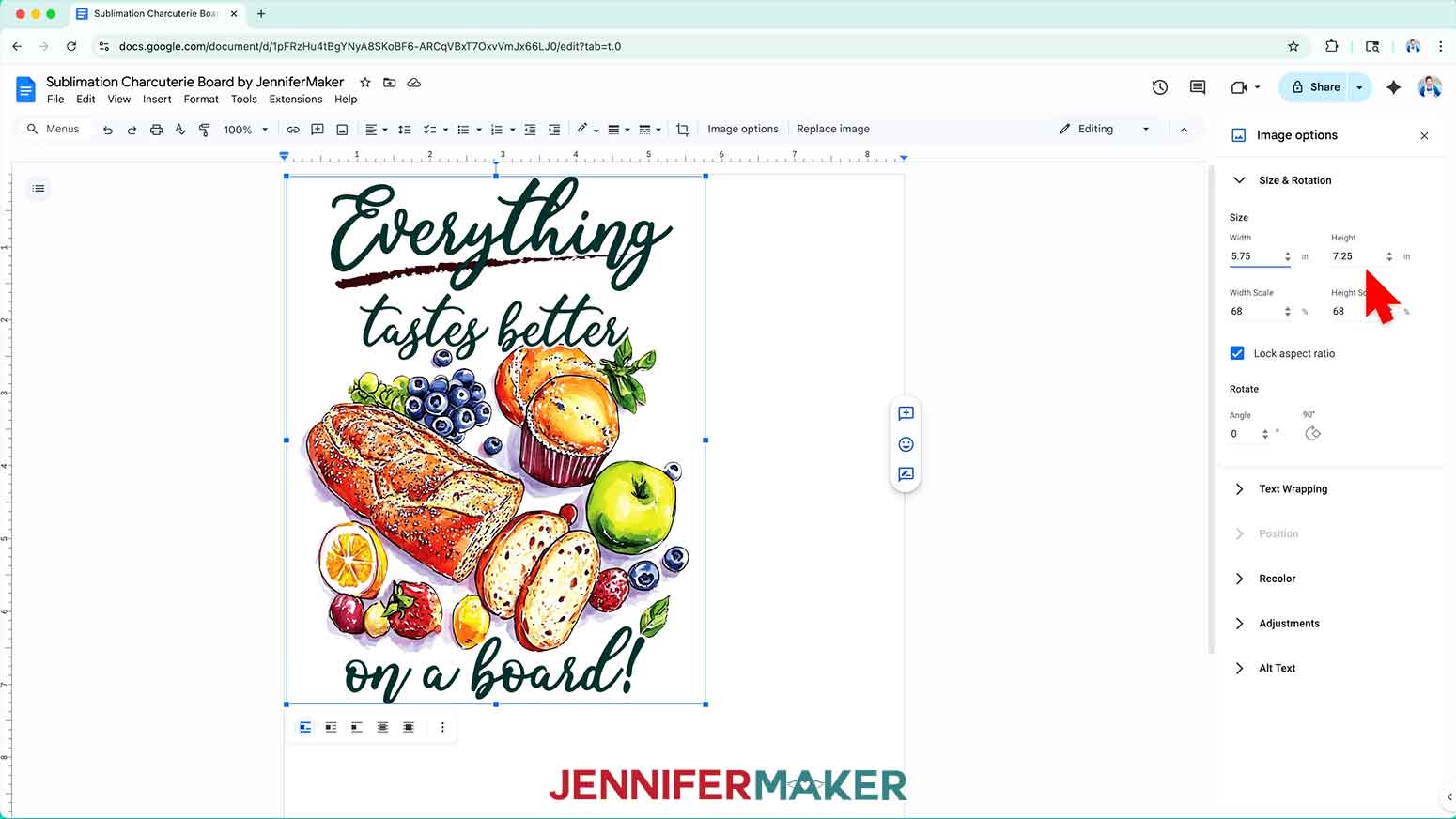Open the View menu

119,100
